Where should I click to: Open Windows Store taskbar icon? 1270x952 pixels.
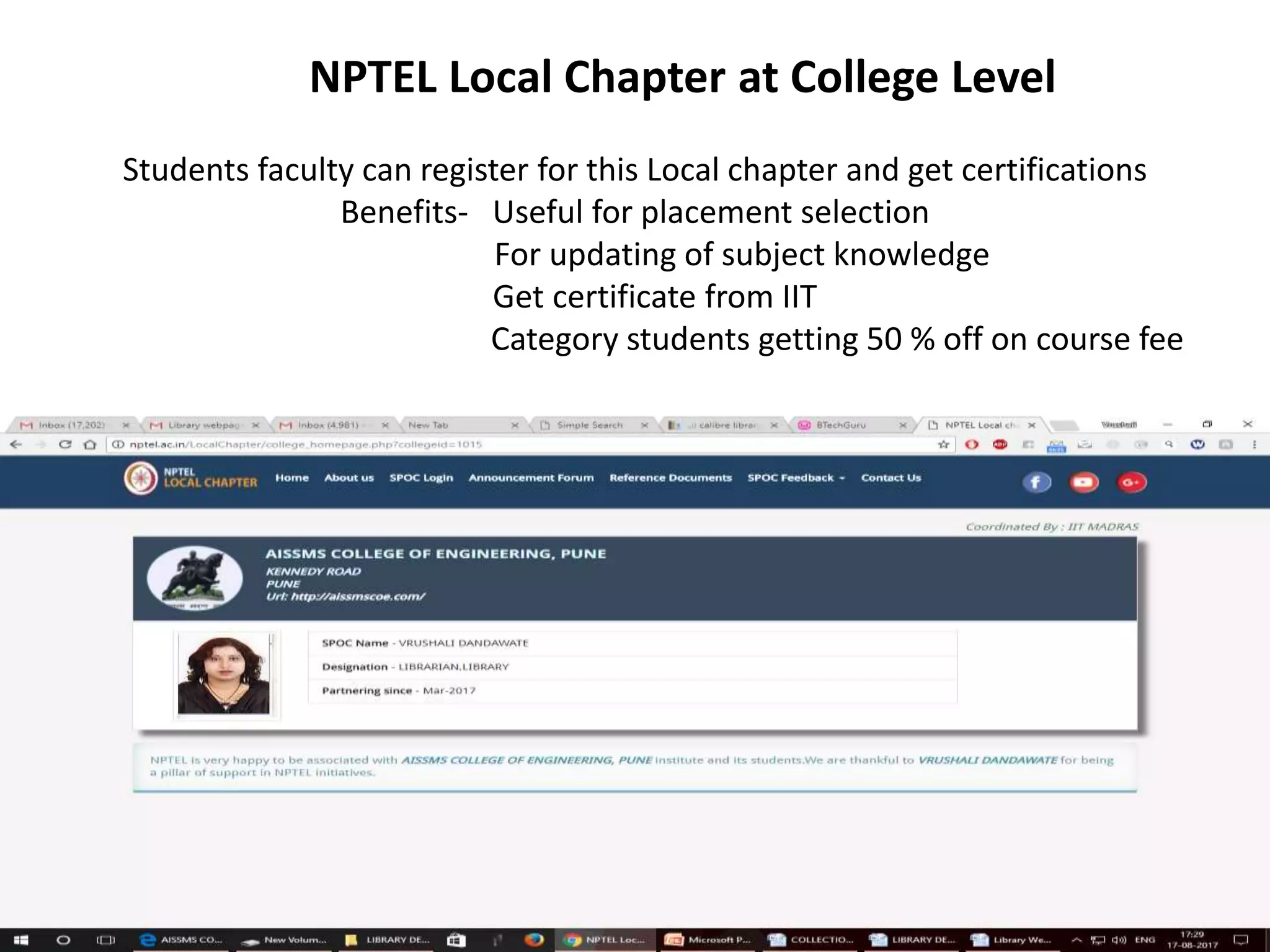point(456,940)
